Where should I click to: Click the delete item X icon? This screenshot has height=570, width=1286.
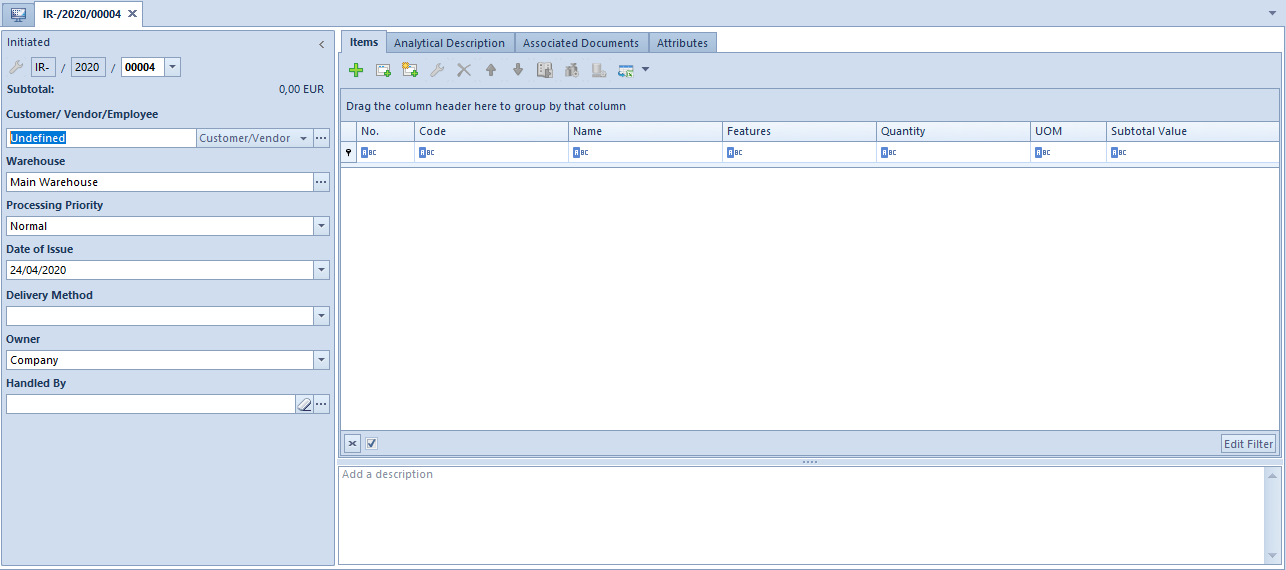click(x=464, y=70)
